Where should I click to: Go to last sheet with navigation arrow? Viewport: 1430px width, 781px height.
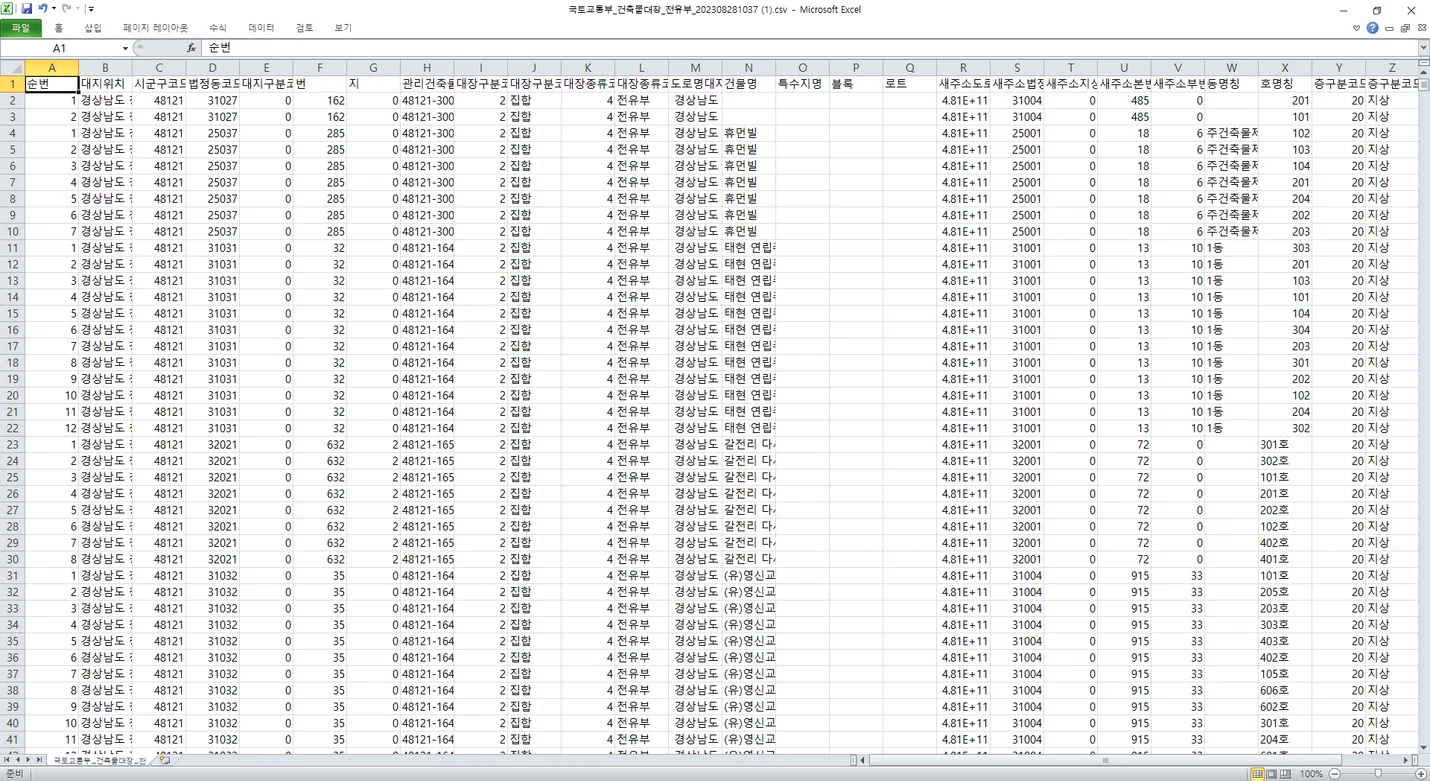(40, 761)
